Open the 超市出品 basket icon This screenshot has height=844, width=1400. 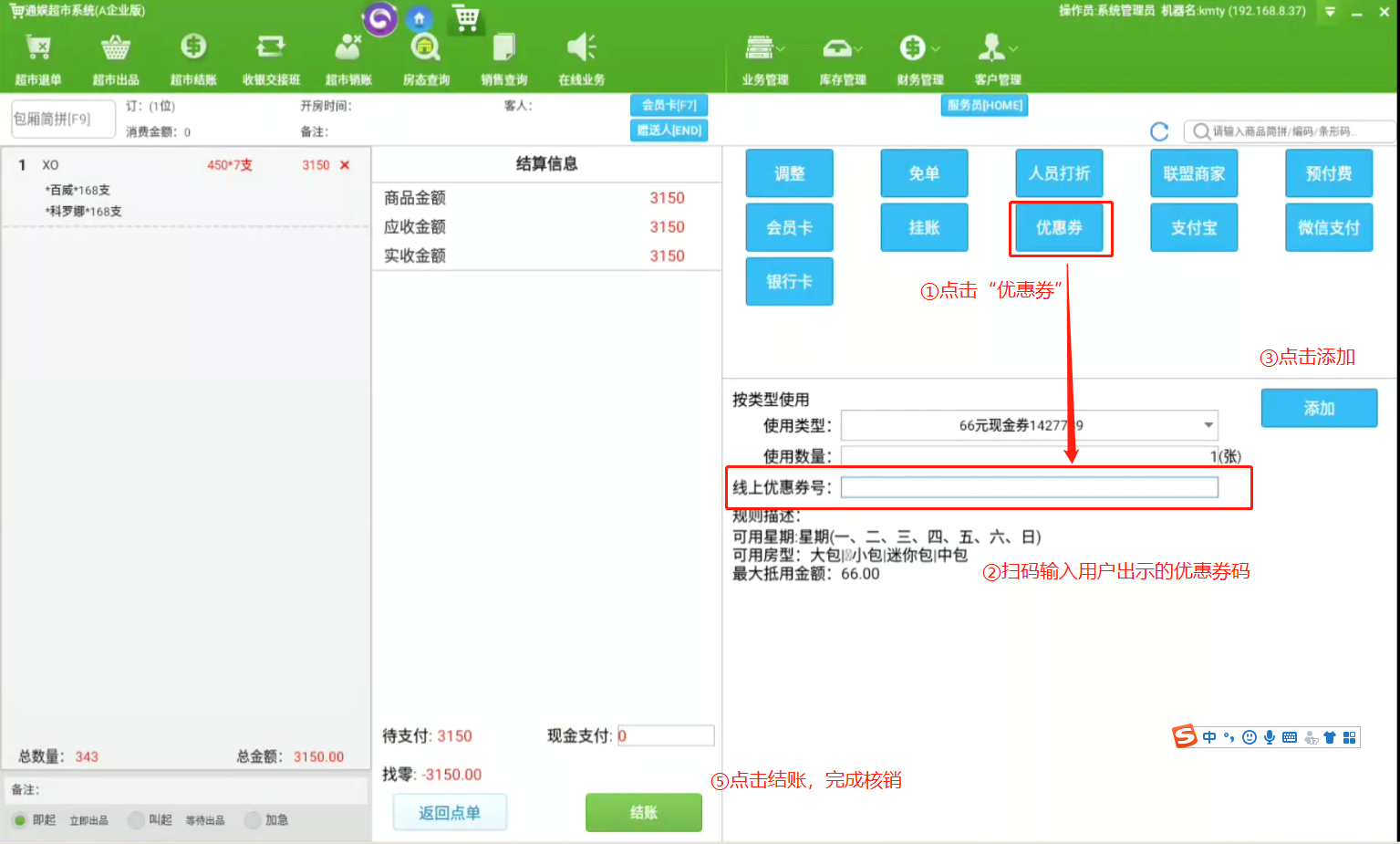[x=116, y=47]
